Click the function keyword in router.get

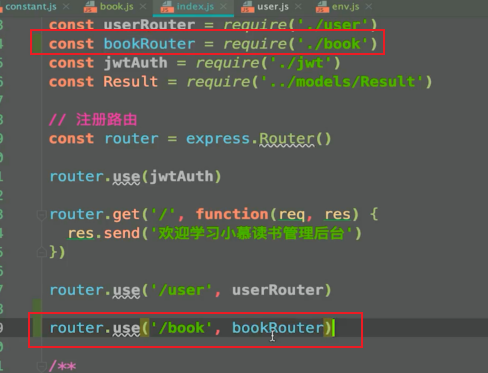point(232,214)
